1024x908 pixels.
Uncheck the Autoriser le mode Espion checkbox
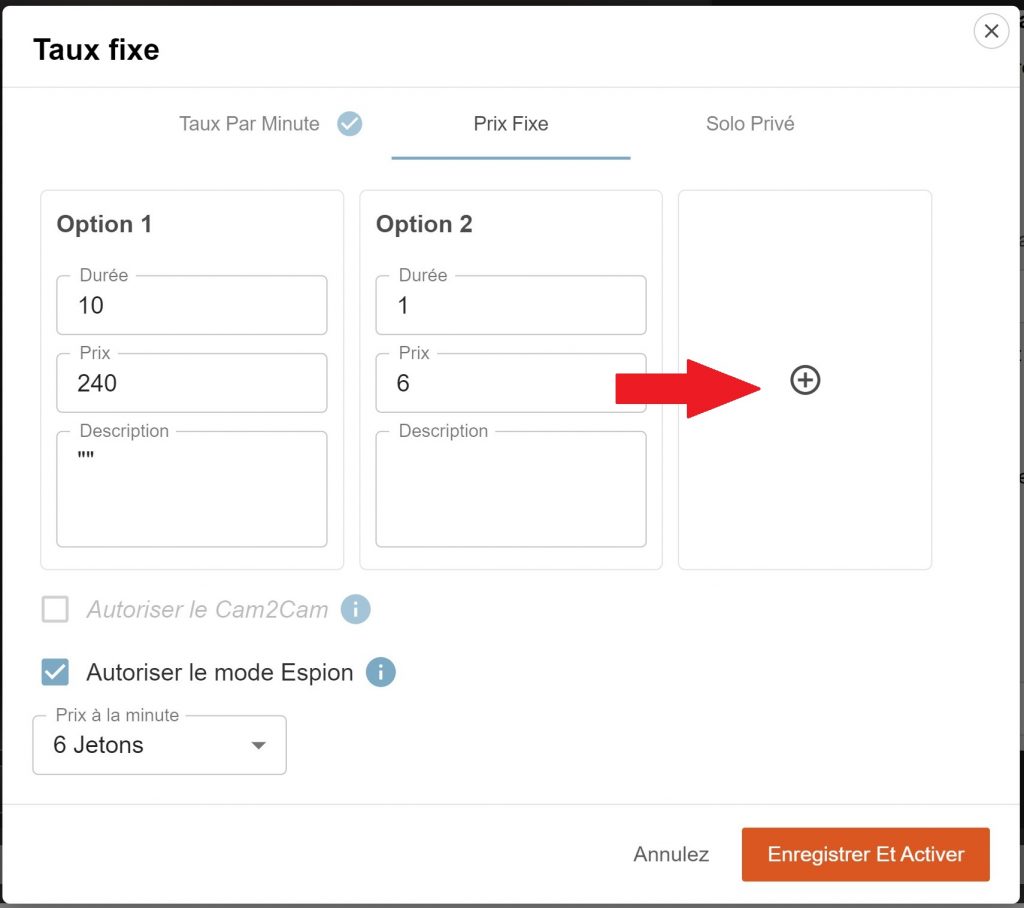(55, 672)
